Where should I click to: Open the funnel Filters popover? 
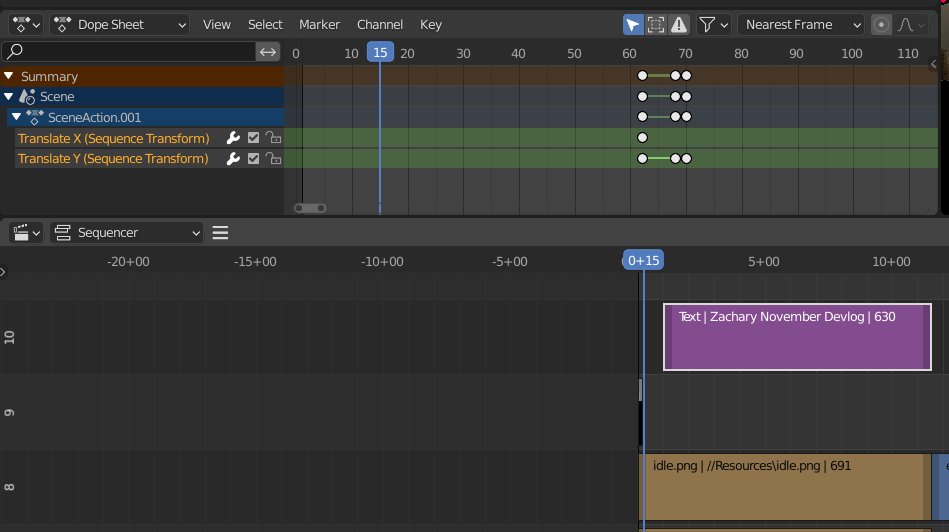coord(713,25)
